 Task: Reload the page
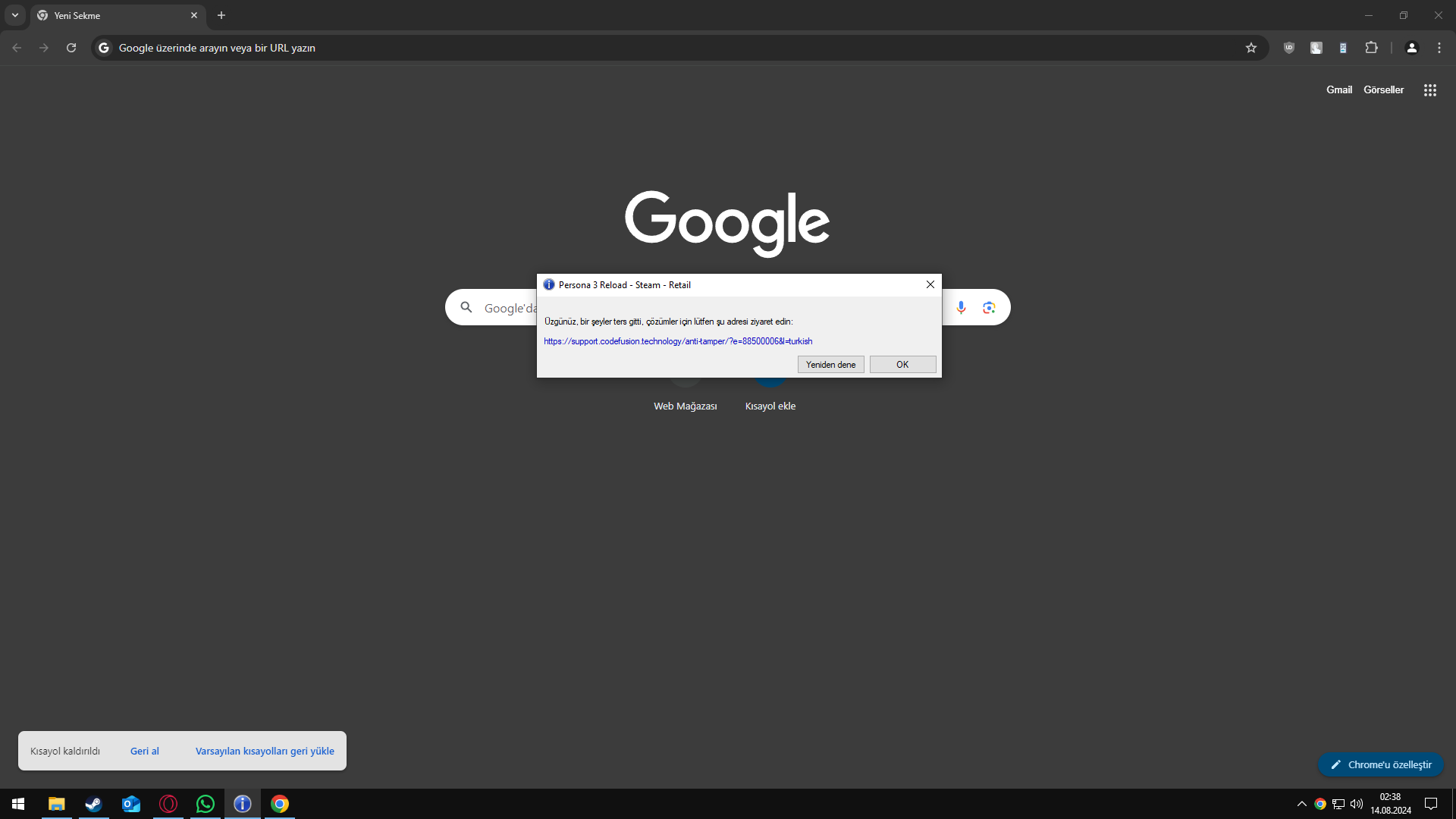[x=71, y=48]
